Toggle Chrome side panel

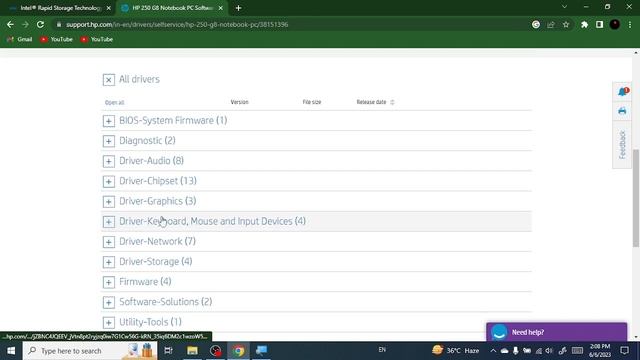click(x=599, y=24)
